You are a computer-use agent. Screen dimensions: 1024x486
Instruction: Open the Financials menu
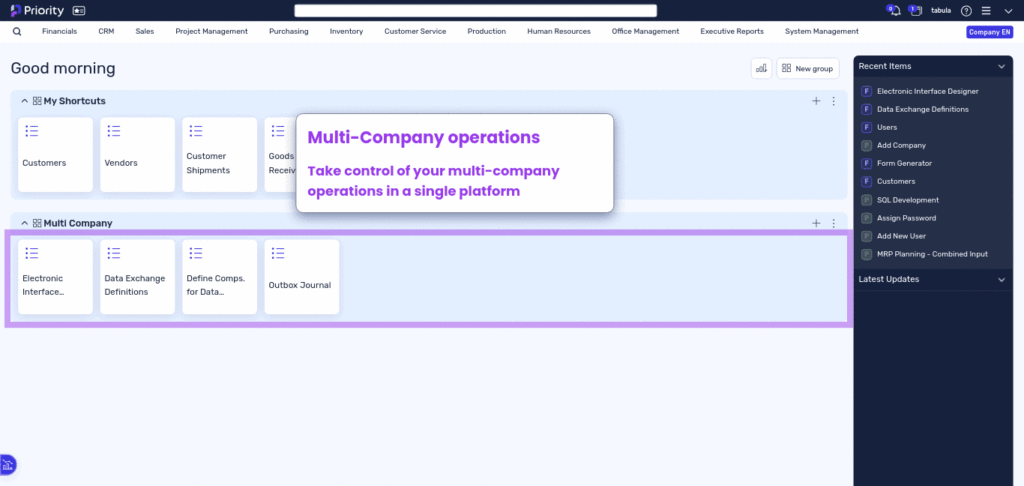(59, 31)
